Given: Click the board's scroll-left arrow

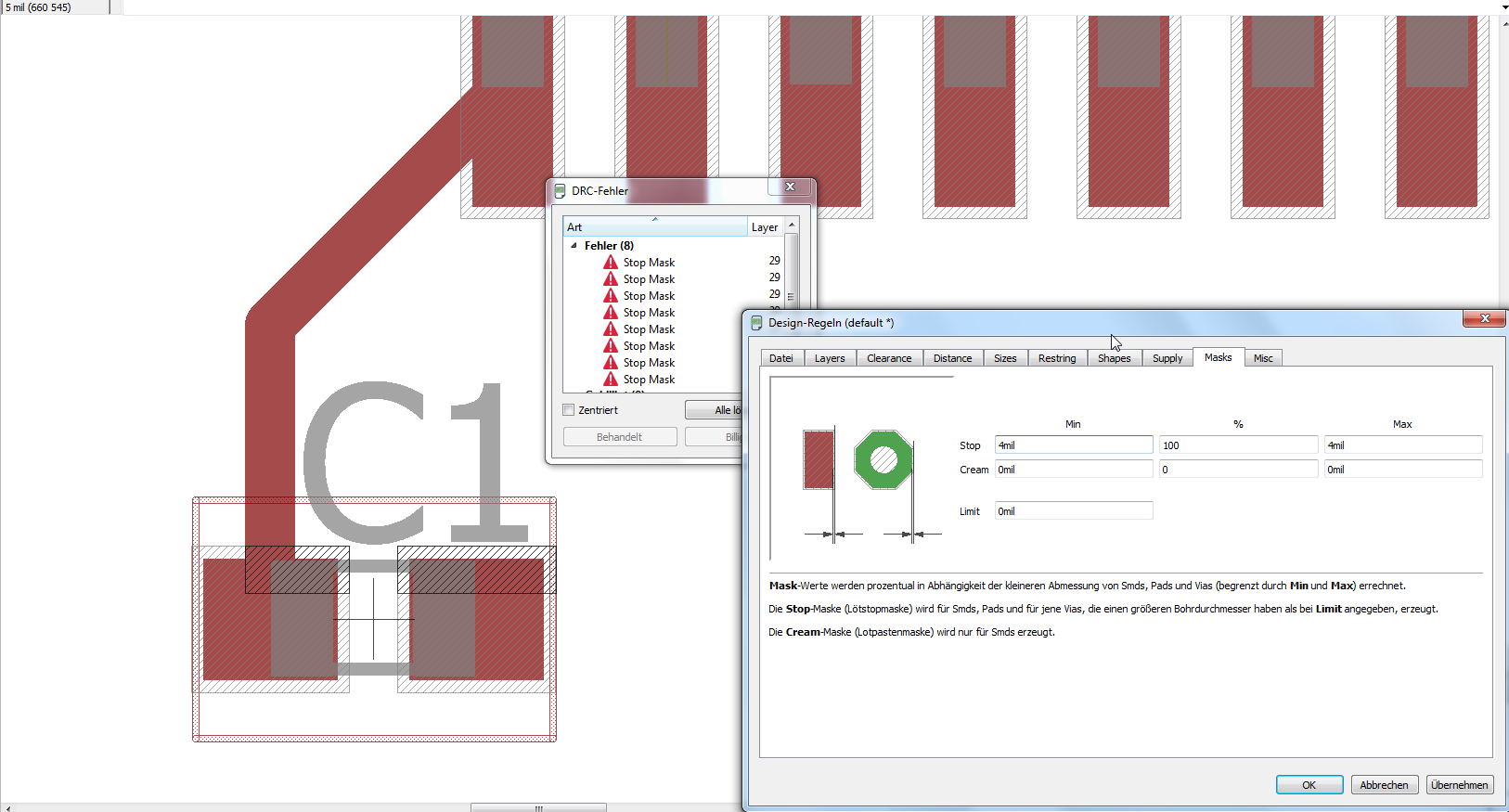Looking at the screenshot, I should tap(7, 807).
